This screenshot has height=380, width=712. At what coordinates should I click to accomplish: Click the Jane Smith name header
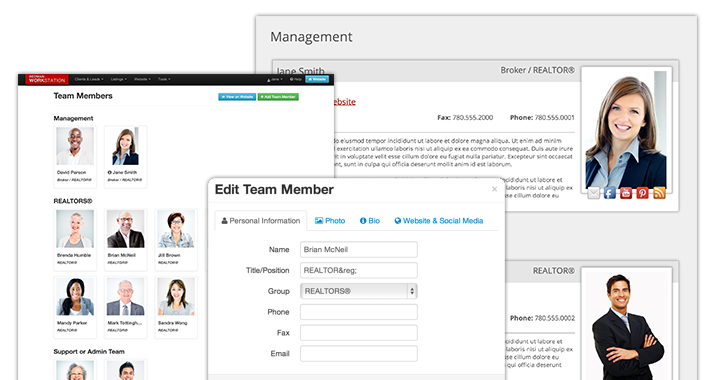coord(300,71)
